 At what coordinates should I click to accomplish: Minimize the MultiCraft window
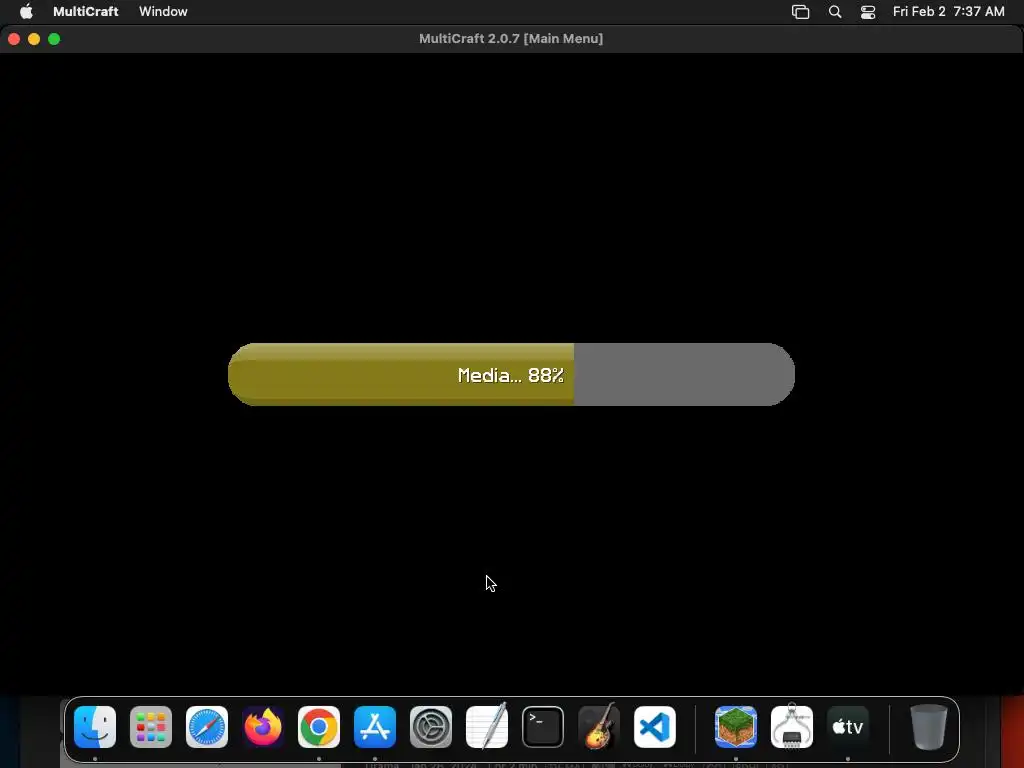(x=34, y=39)
